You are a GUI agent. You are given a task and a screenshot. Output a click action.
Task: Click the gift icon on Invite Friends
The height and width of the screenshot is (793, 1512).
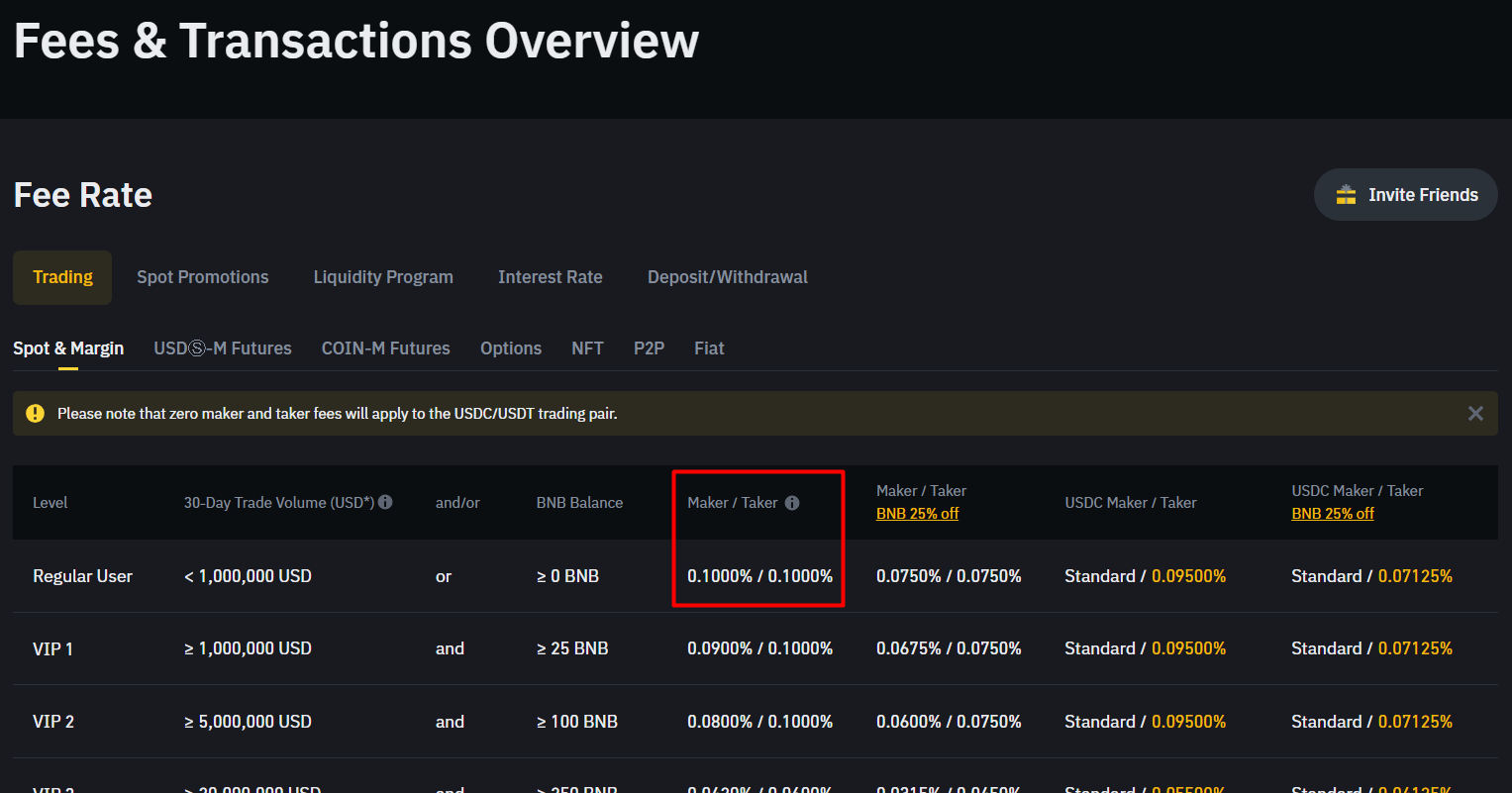1346,195
